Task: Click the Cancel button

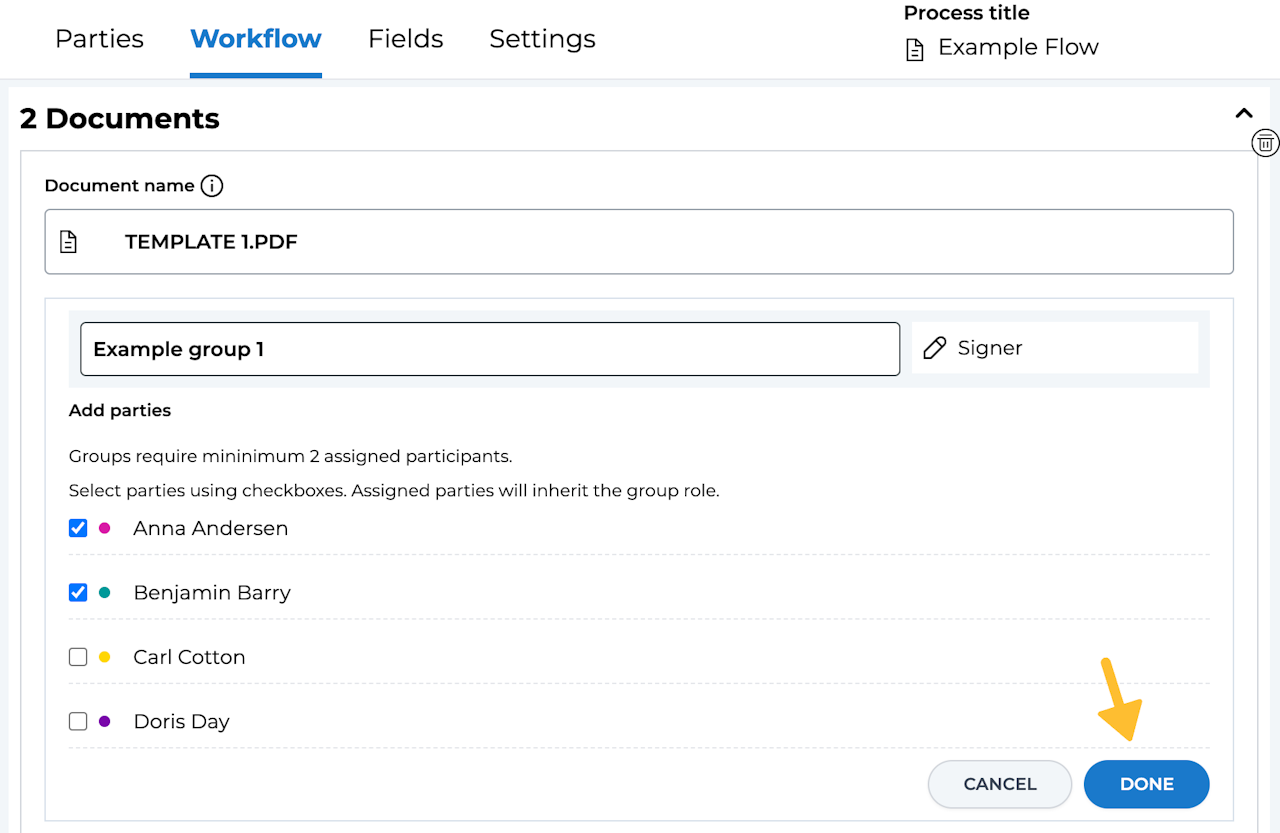Action: click(x=999, y=784)
